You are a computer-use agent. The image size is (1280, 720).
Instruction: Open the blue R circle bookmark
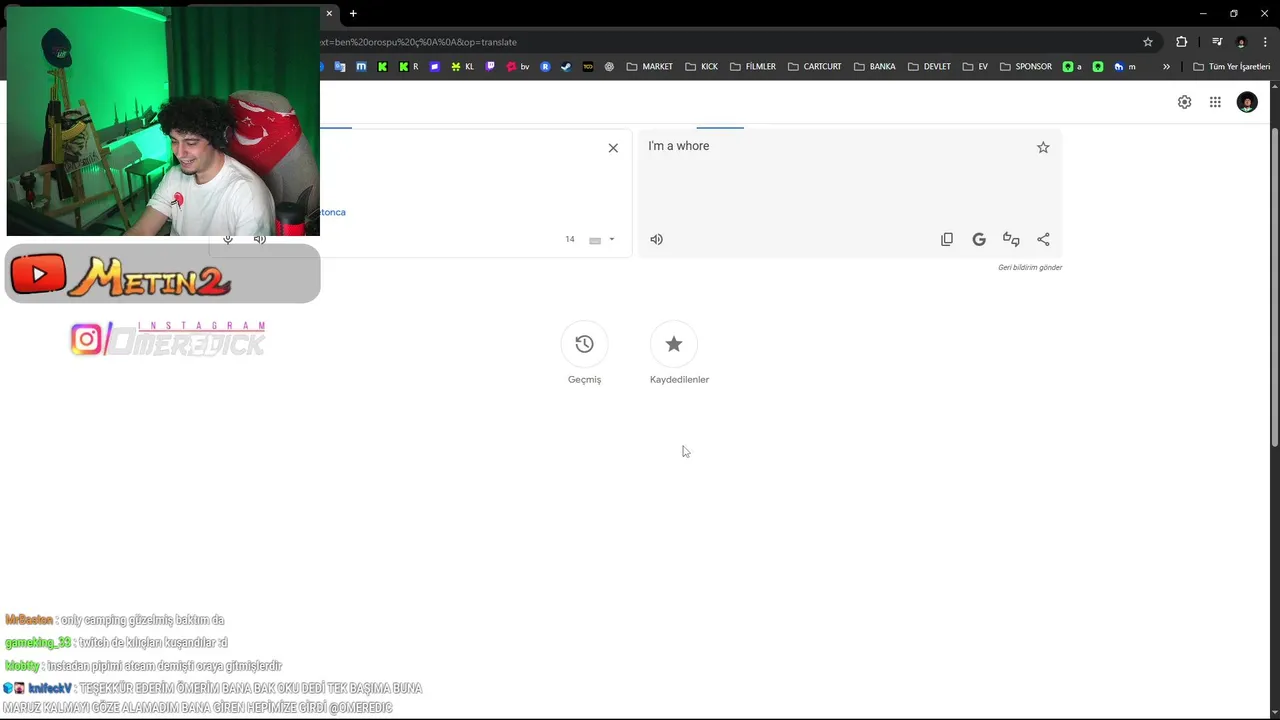point(545,67)
